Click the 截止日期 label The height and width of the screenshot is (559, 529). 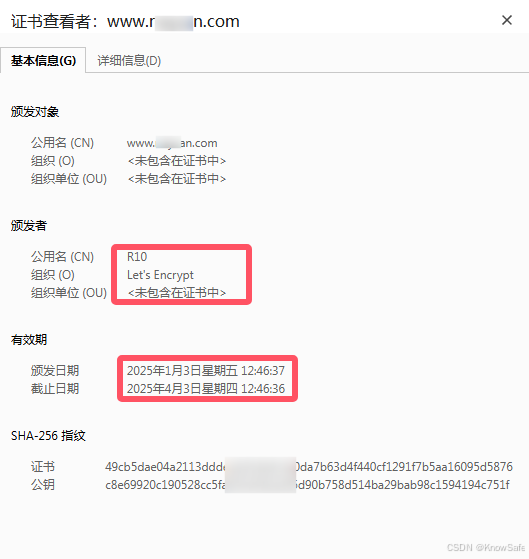click(x=55, y=389)
